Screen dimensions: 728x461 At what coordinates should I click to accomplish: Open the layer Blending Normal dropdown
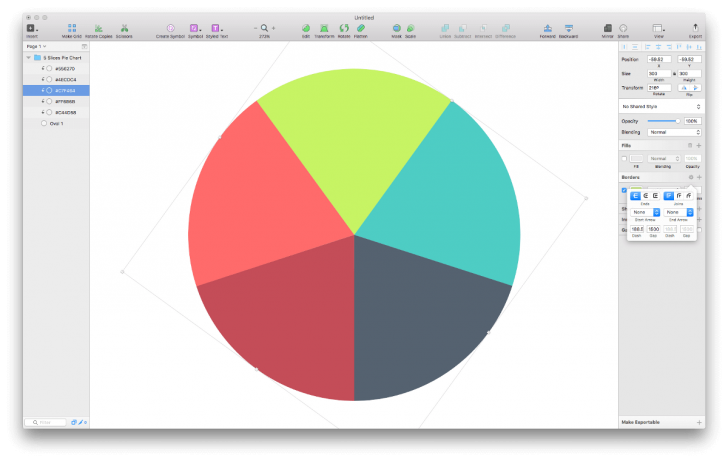click(674, 132)
